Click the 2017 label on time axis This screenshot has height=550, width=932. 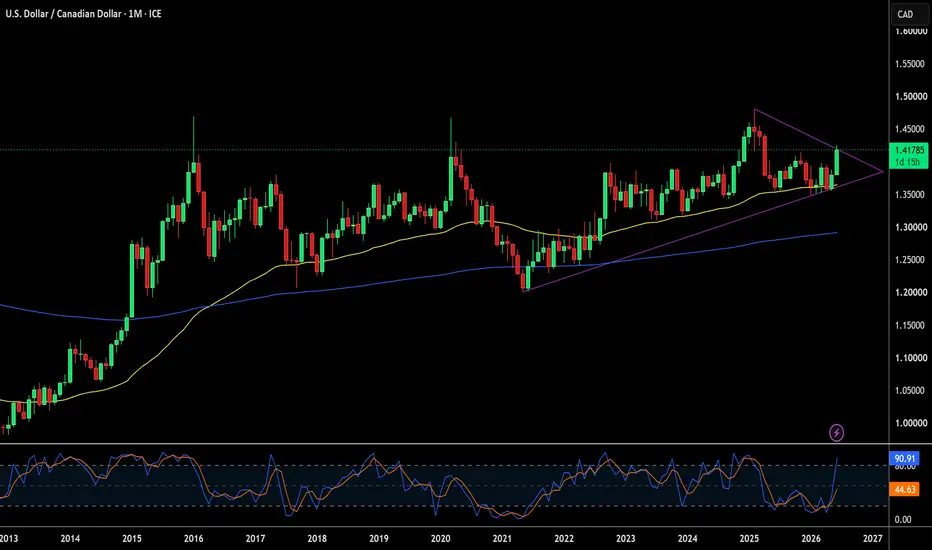tap(256, 539)
